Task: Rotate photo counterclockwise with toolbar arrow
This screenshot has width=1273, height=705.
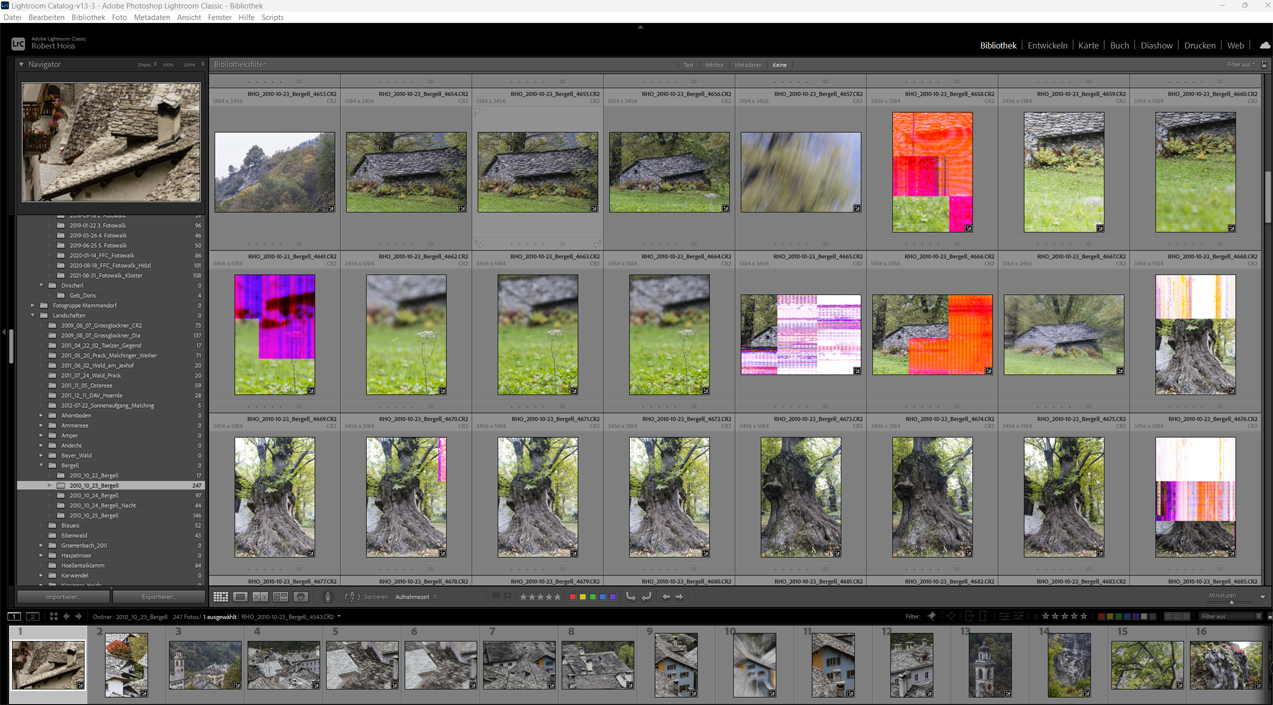Action: coord(630,597)
